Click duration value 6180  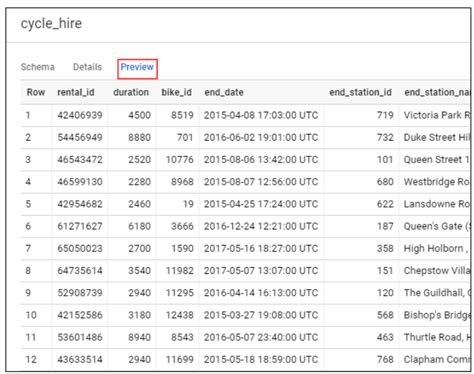[x=139, y=226]
